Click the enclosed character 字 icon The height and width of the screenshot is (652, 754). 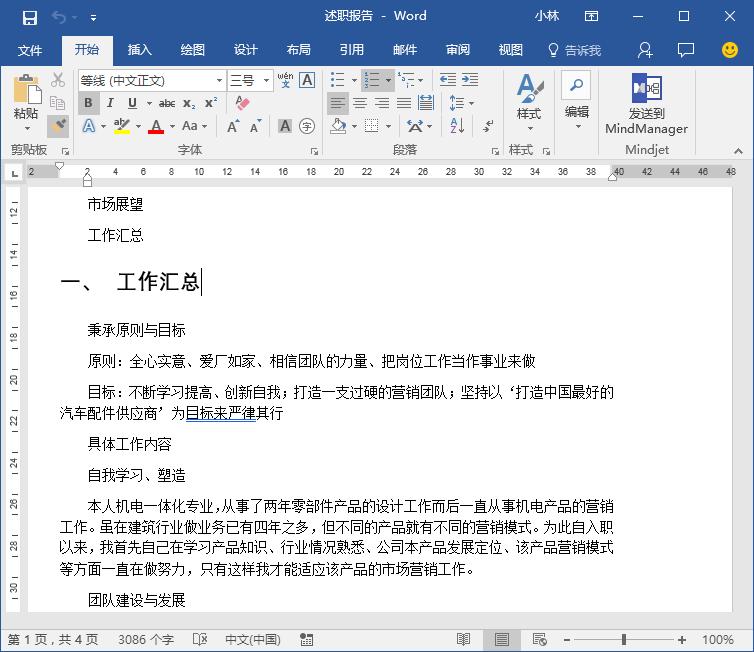(307, 126)
